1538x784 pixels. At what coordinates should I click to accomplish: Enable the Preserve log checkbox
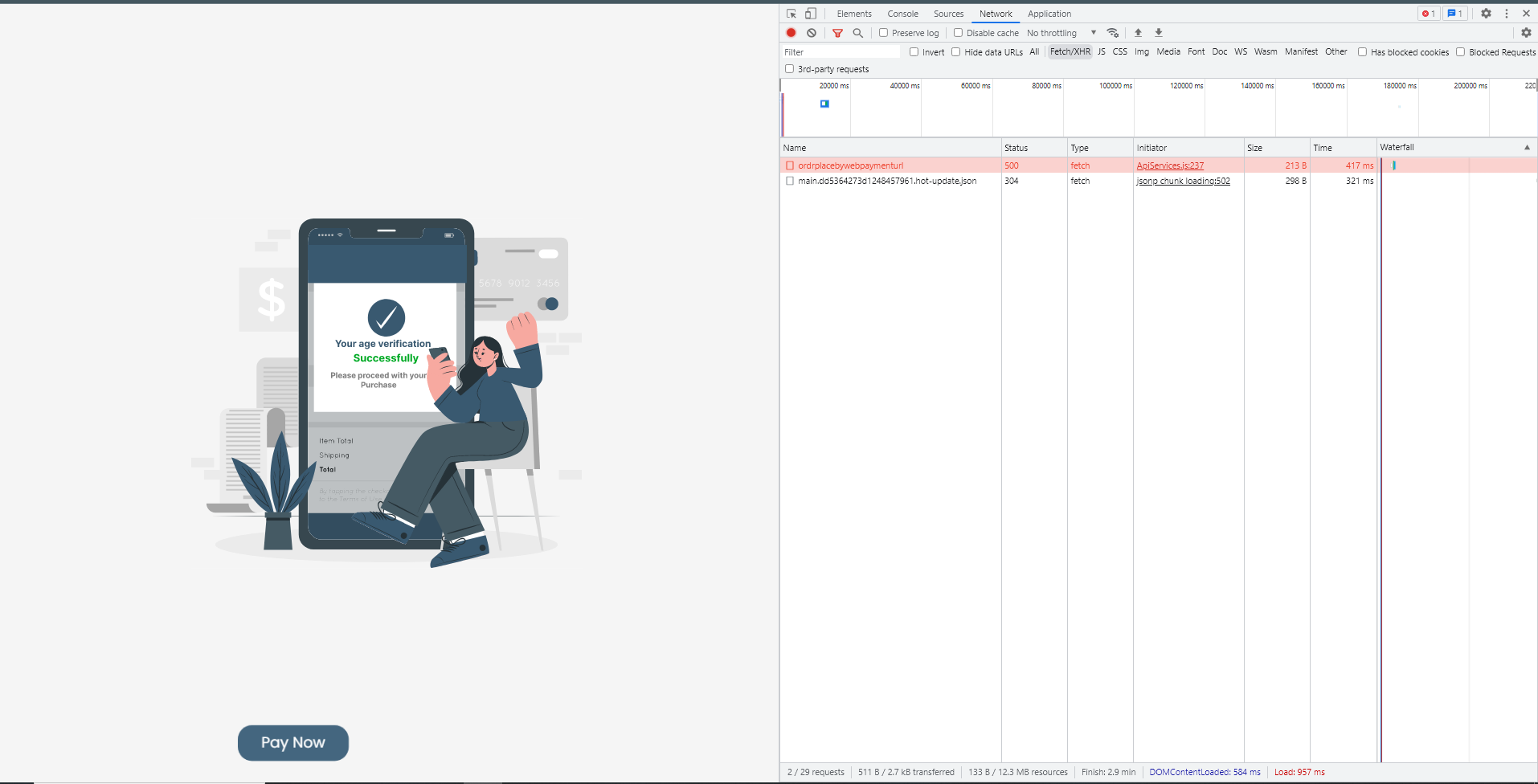point(884,33)
